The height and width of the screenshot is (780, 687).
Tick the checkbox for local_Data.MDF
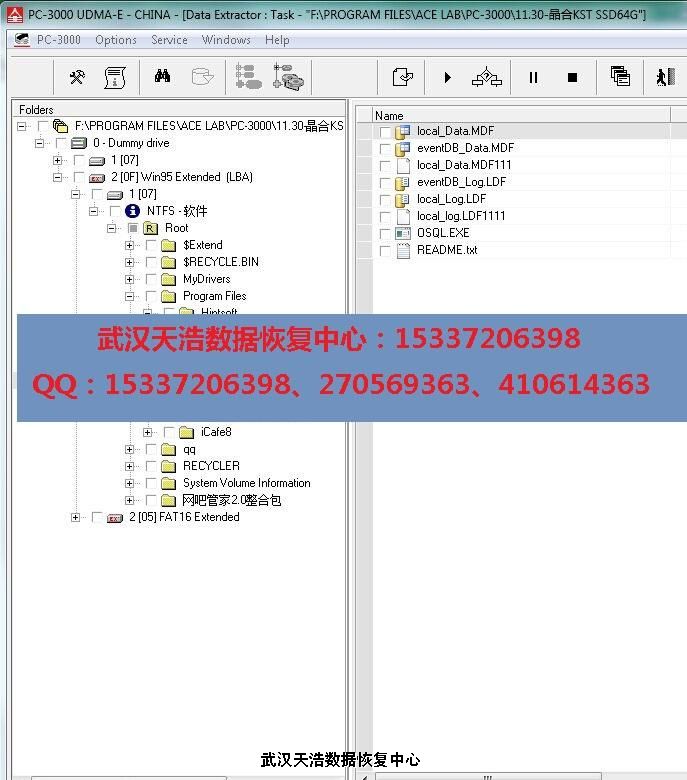pyautogui.click(x=385, y=131)
